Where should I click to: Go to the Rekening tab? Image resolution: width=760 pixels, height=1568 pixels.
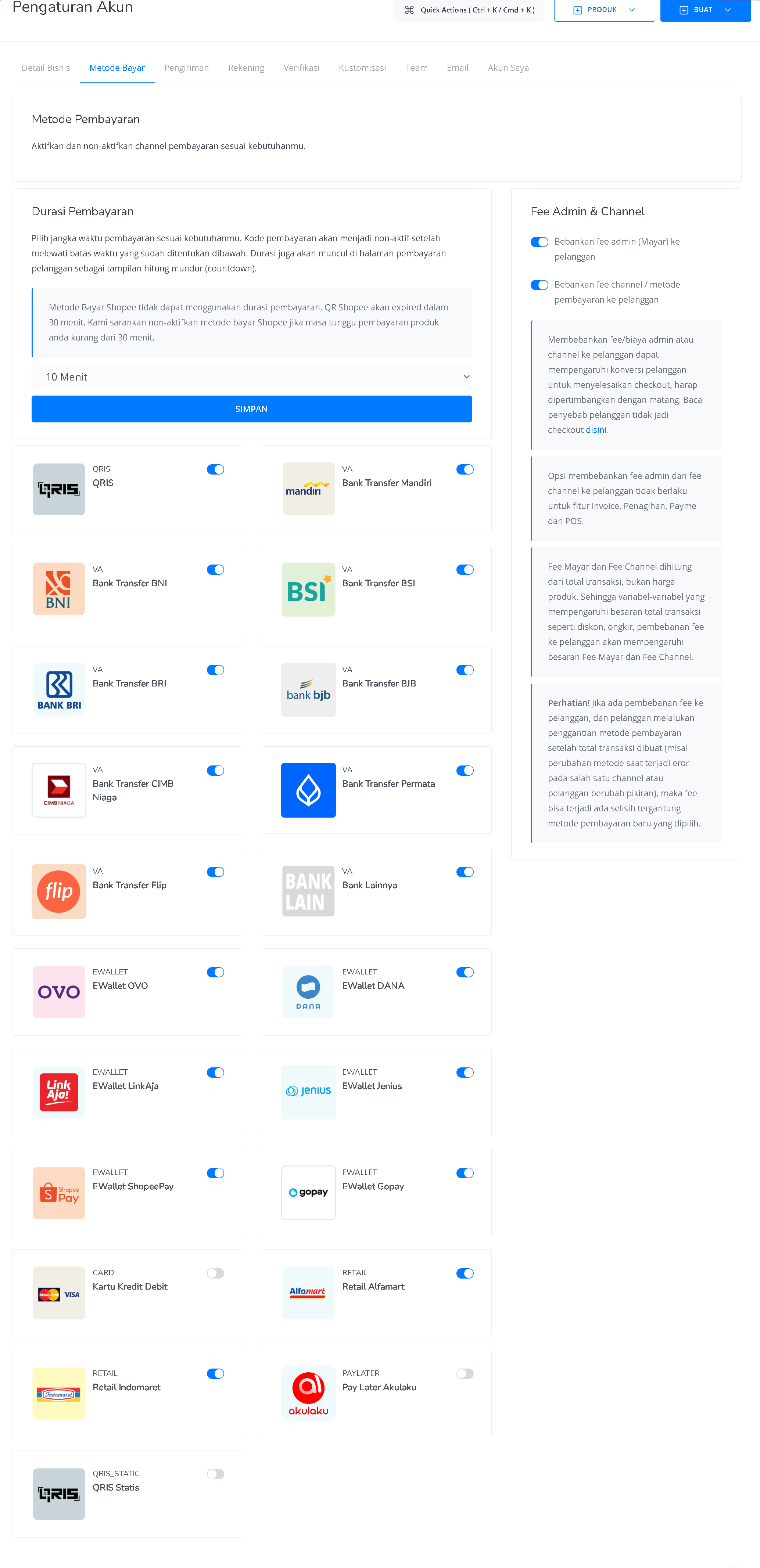pyautogui.click(x=246, y=68)
